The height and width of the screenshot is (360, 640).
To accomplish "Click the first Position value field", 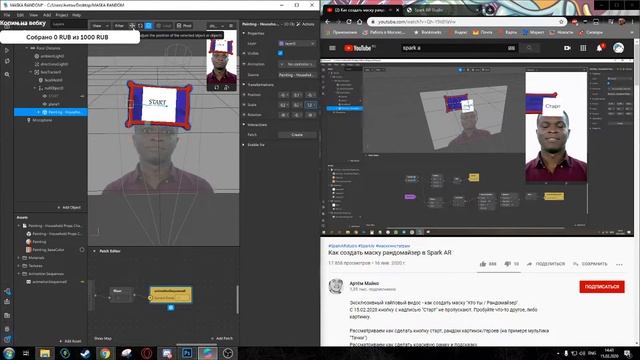I will click(284, 95).
